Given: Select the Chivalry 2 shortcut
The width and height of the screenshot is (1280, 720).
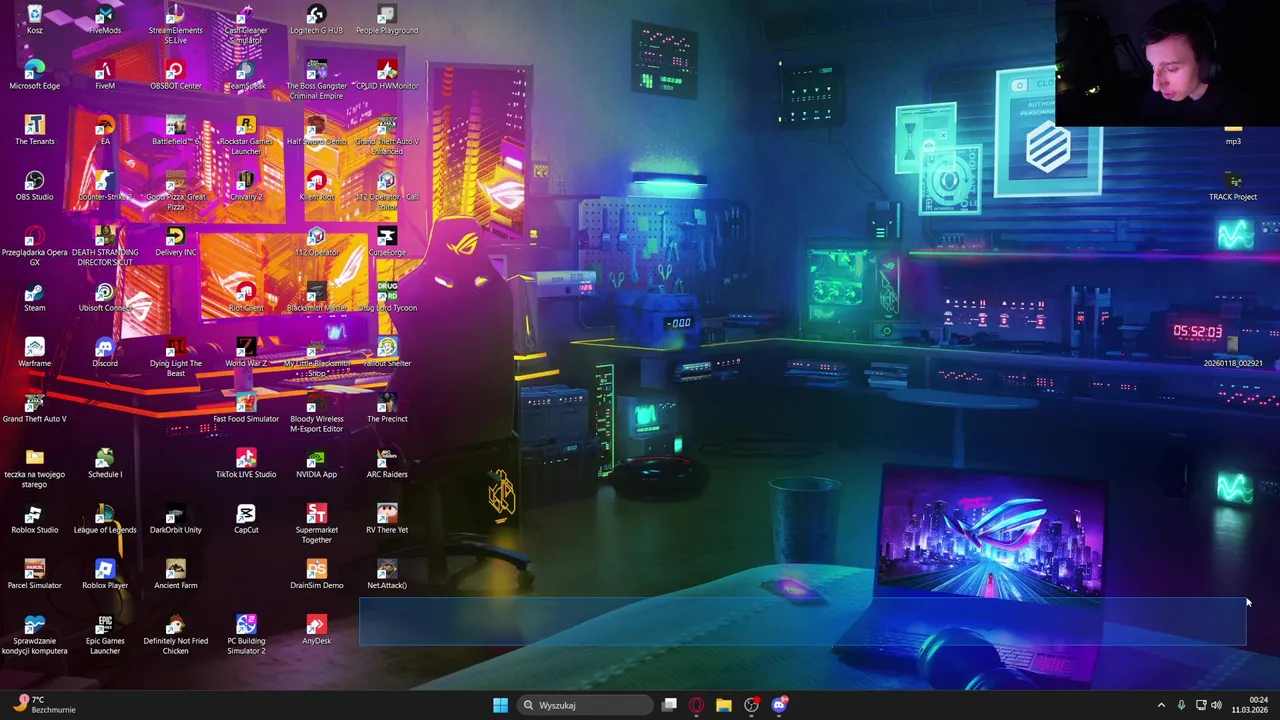Looking at the screenshot, I should 246,186.
